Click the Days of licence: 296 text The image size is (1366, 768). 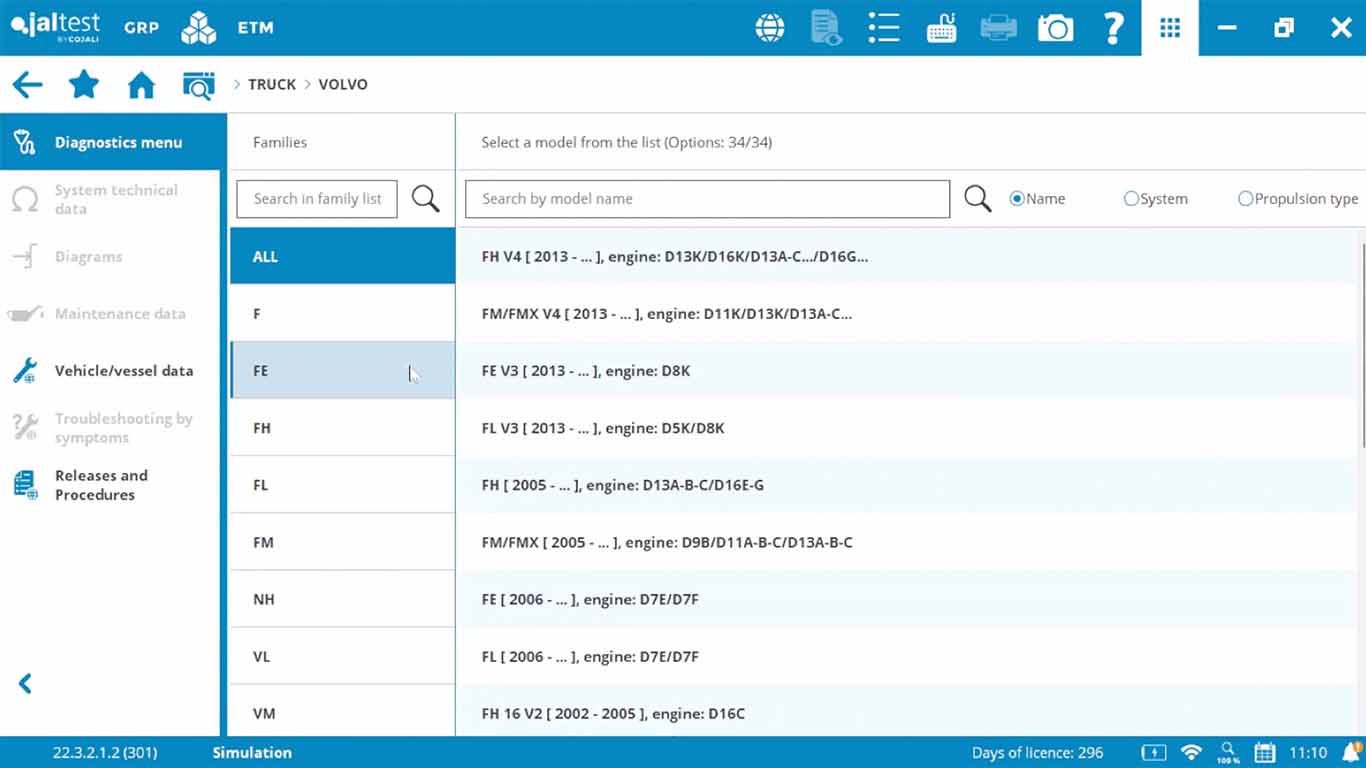pos(1037,753)
